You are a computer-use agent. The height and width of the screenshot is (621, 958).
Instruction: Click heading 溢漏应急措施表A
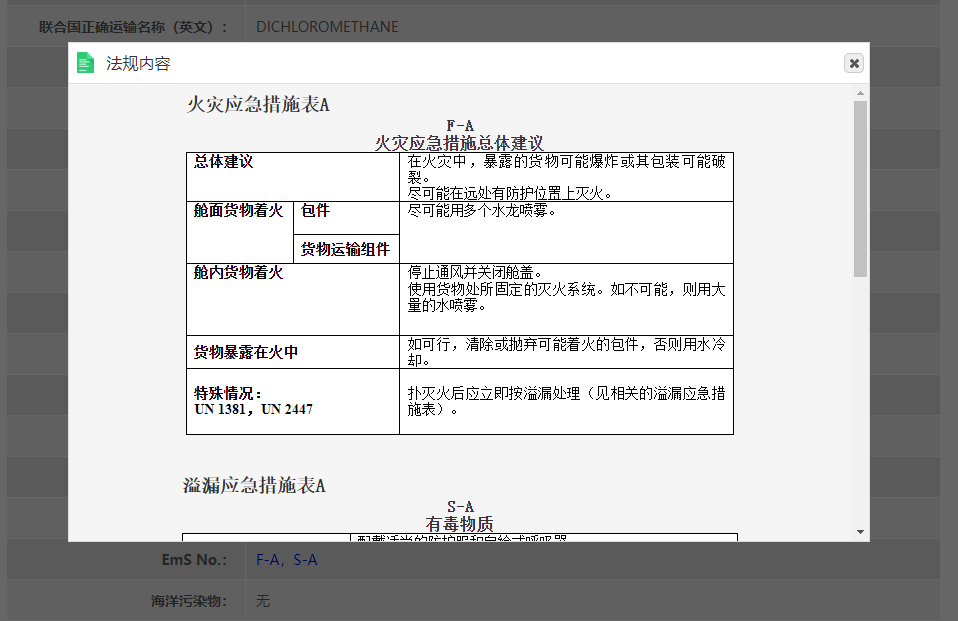coord(254,485)
